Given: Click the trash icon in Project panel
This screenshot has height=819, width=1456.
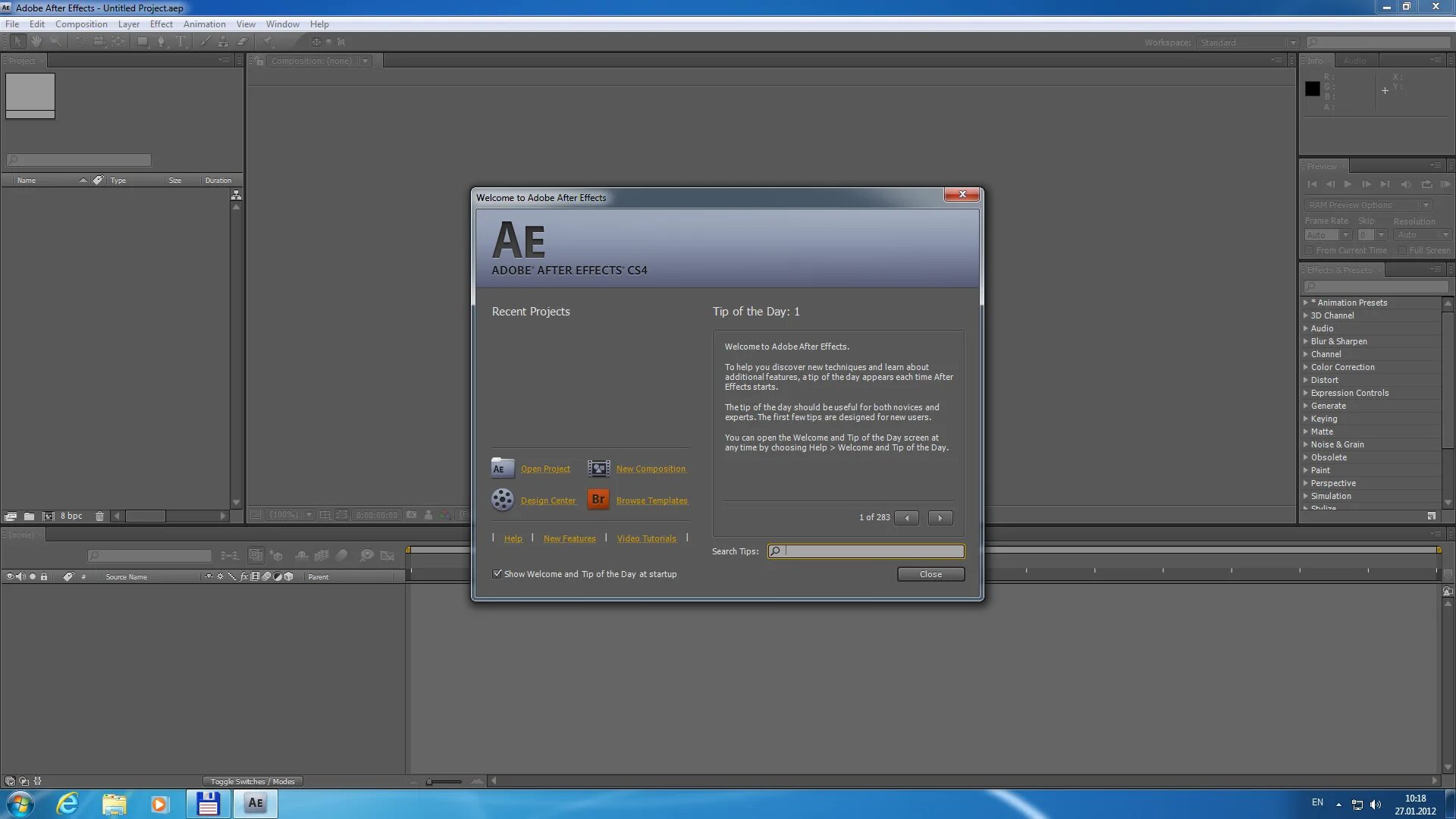Looking at the screenshot, I should (x=99, y=516).
